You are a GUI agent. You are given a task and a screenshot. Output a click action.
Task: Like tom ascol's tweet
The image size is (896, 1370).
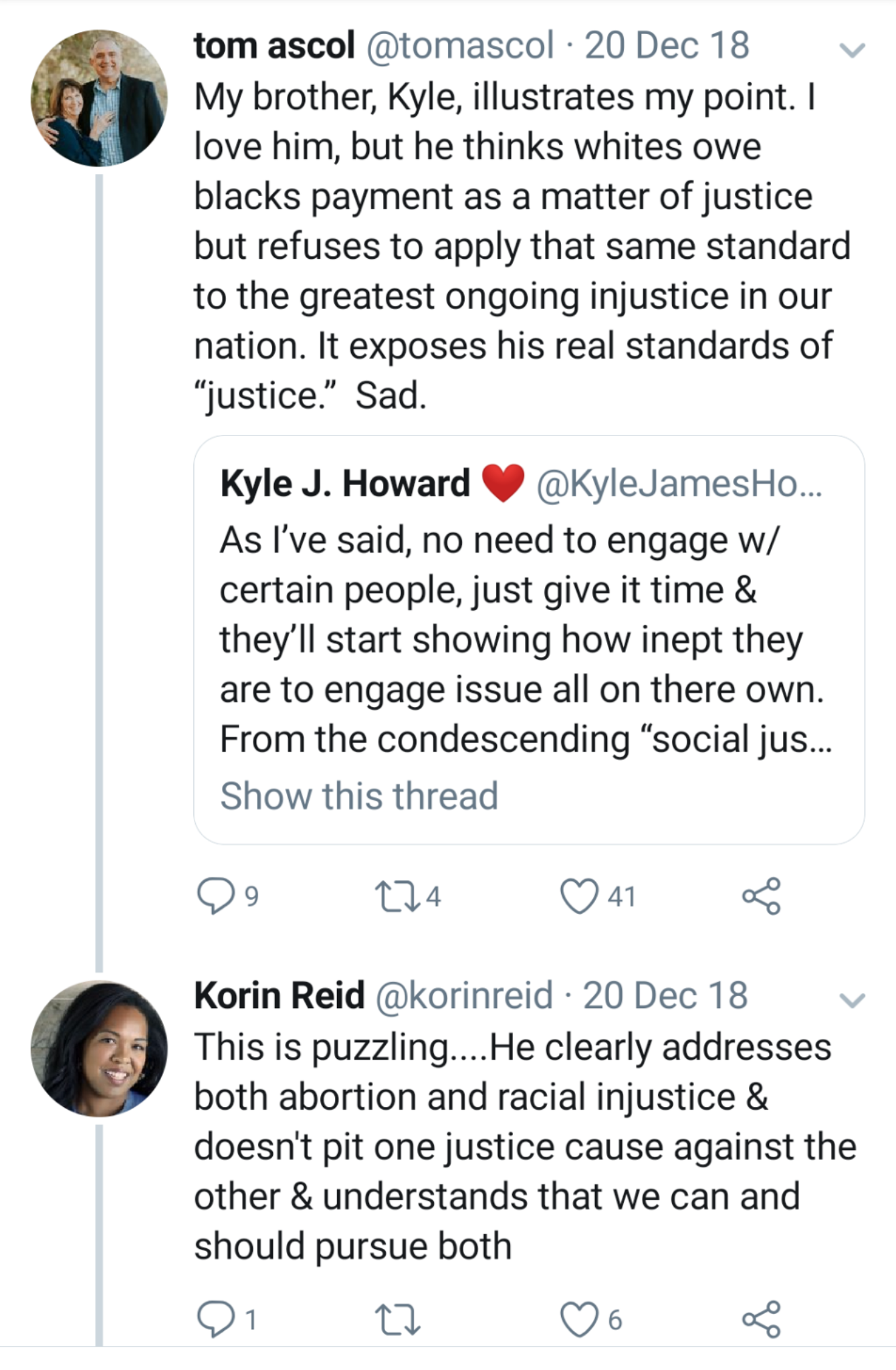[x=579, y=896]
